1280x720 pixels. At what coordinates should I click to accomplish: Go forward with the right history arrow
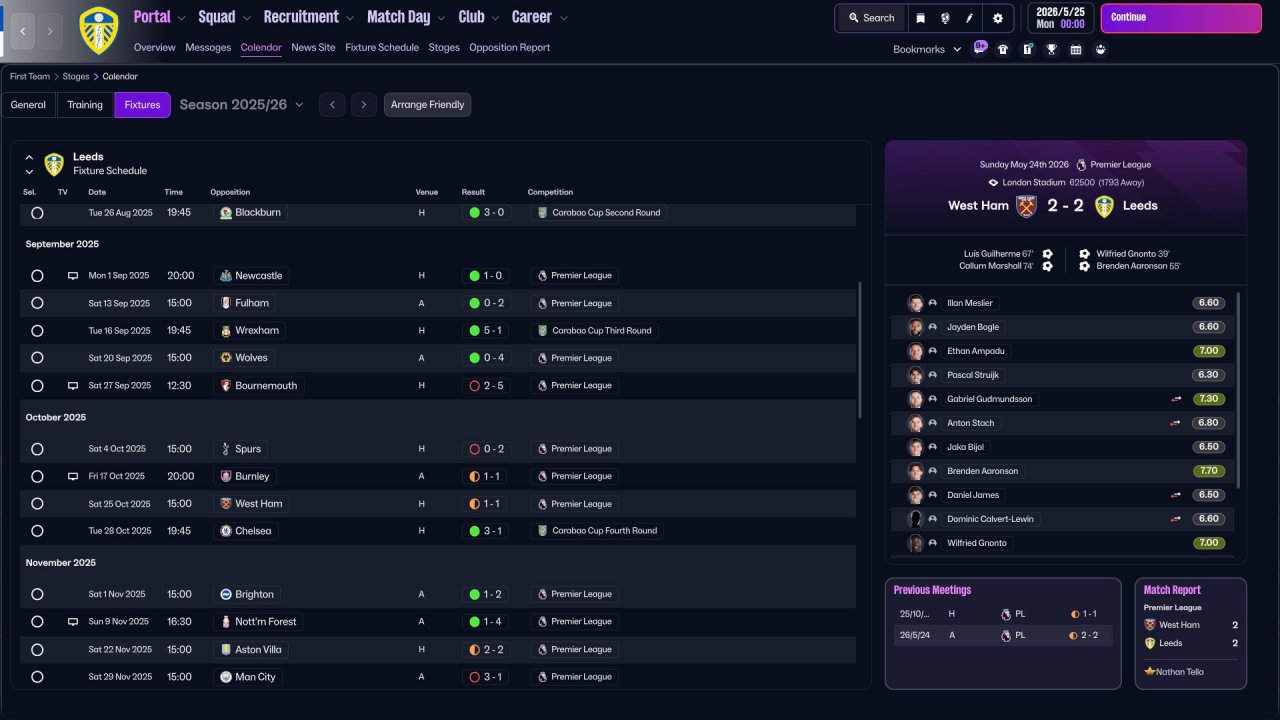click(x=51, y=31)
